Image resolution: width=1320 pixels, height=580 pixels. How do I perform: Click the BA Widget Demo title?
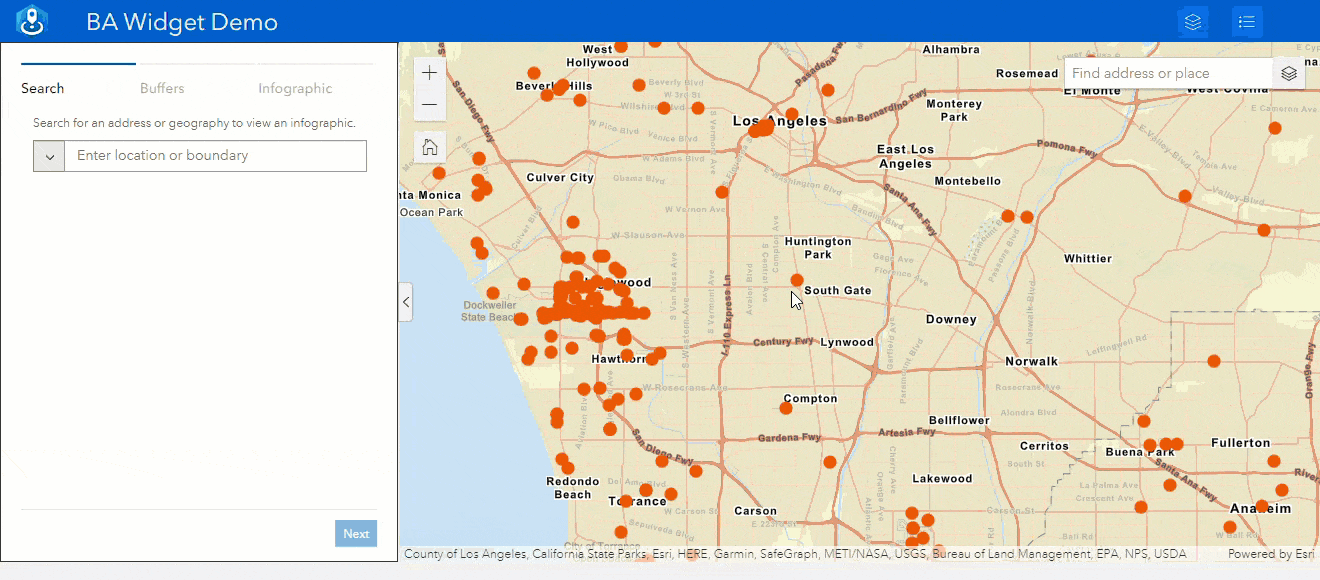click(182, 21)
